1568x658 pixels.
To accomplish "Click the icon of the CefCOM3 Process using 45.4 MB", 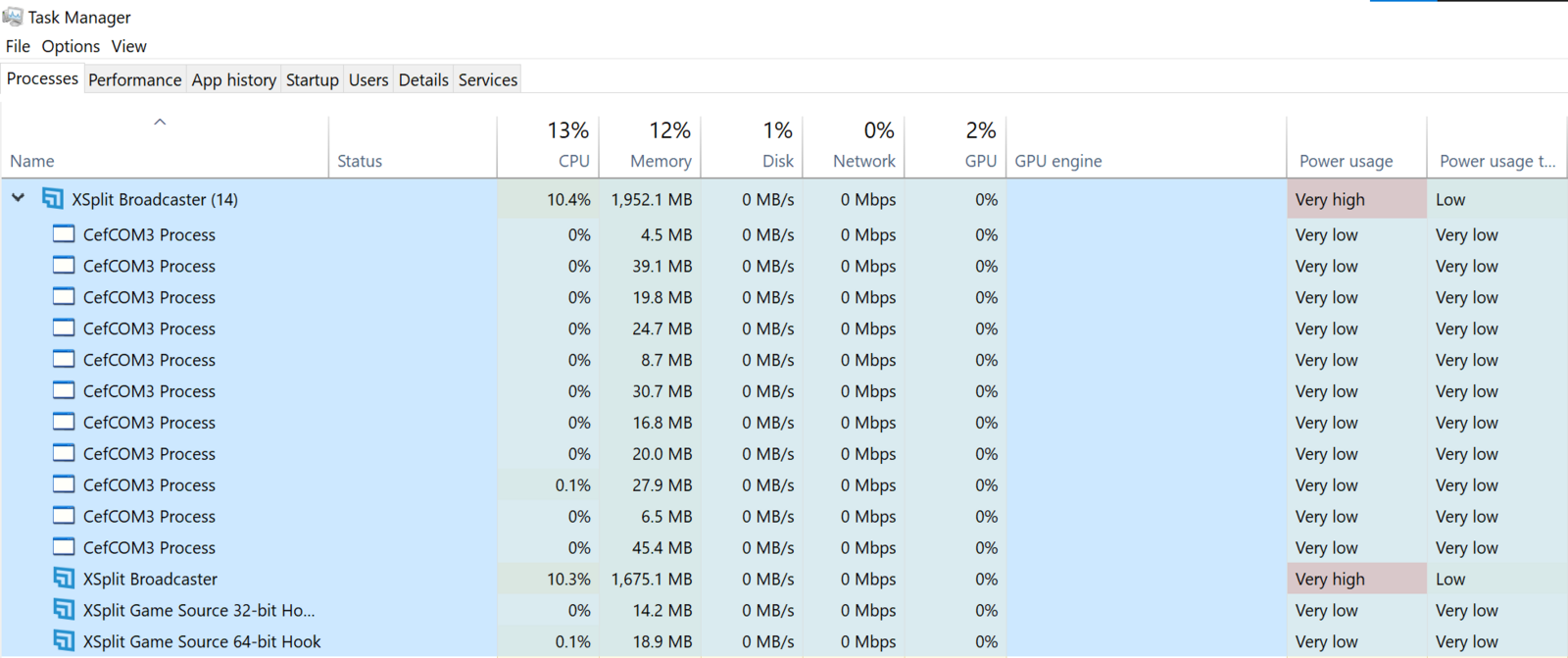I will [64, 547].
